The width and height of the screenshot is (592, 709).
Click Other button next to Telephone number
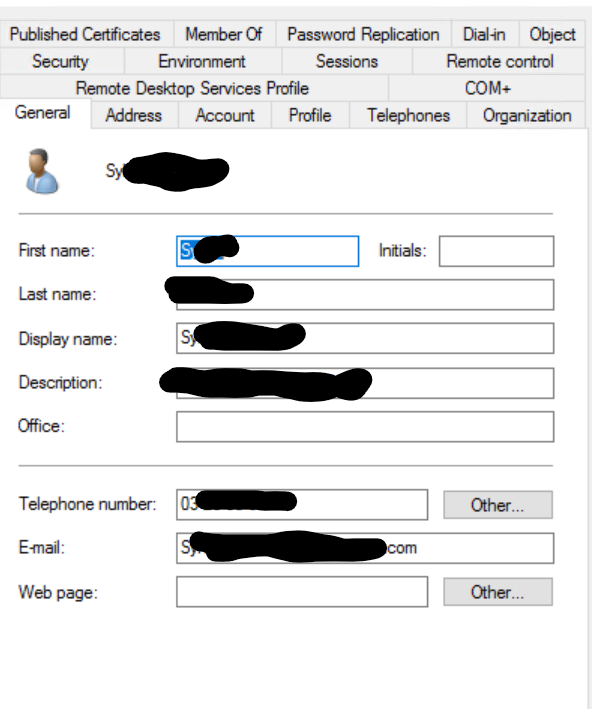(x=497, y=505)
